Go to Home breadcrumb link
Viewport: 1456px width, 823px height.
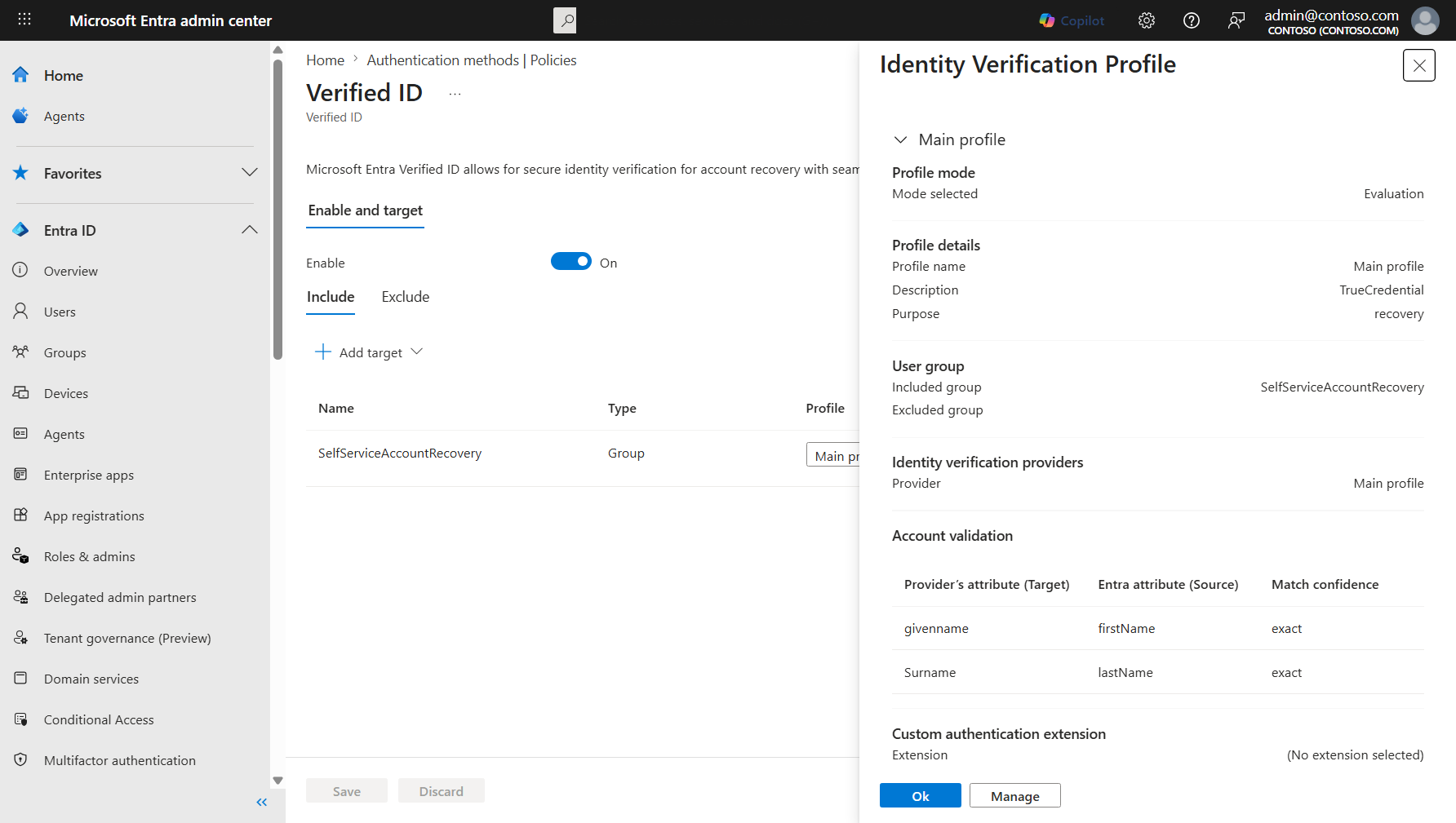[x=325, y=60]
